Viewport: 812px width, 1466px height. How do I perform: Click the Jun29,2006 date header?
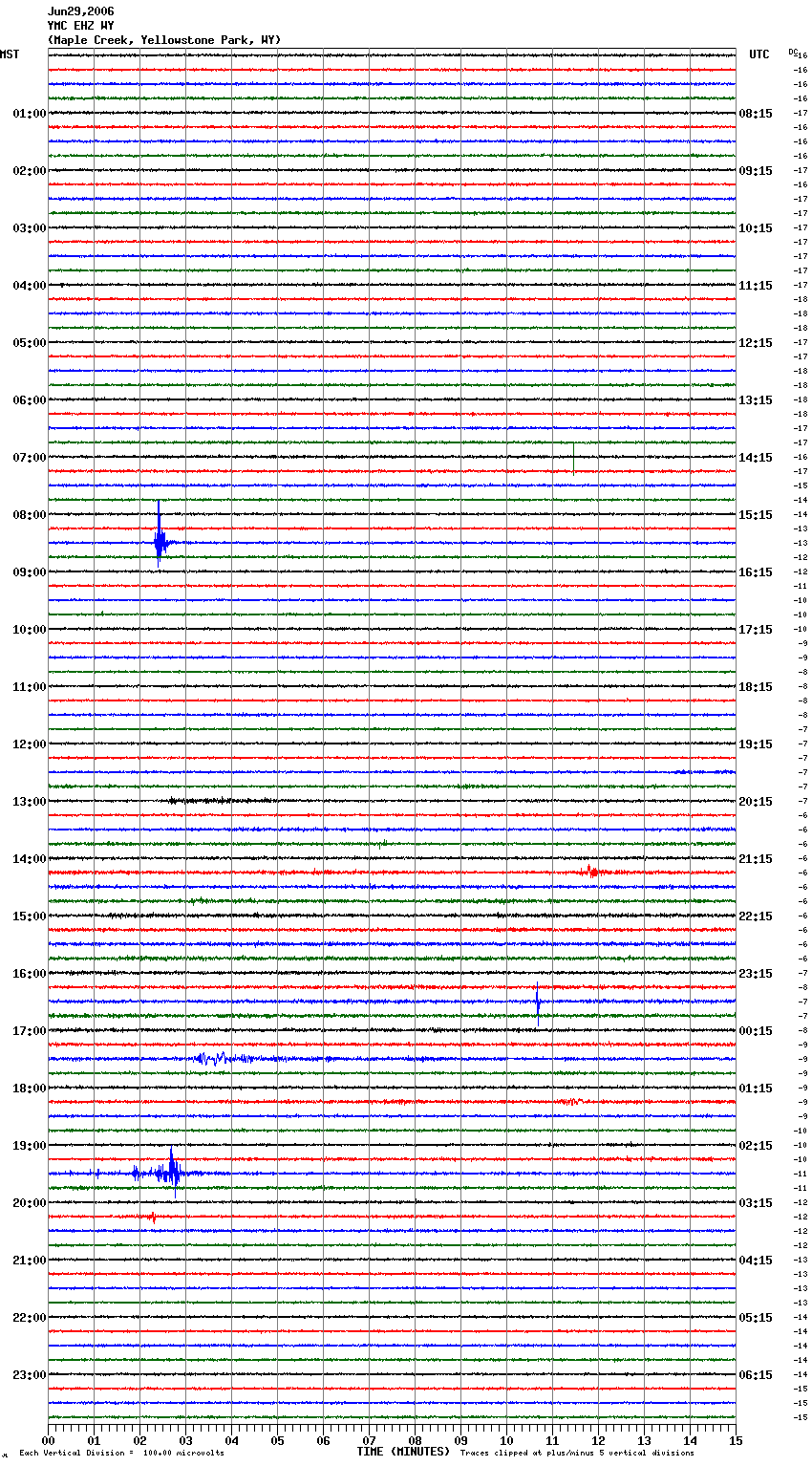click(81, 11)
